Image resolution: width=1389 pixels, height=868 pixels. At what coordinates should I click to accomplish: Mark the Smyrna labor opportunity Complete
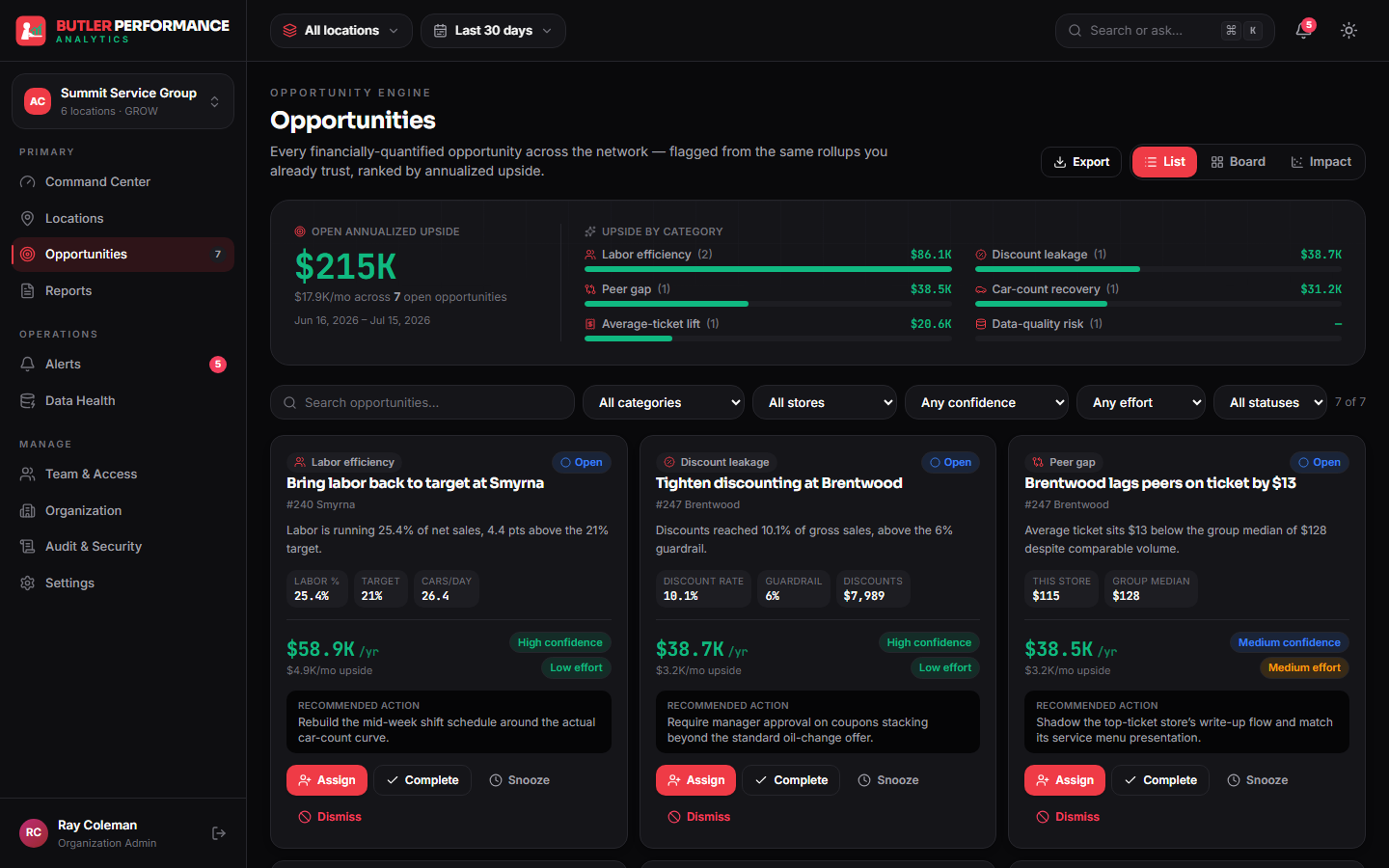tap(422, 780)
